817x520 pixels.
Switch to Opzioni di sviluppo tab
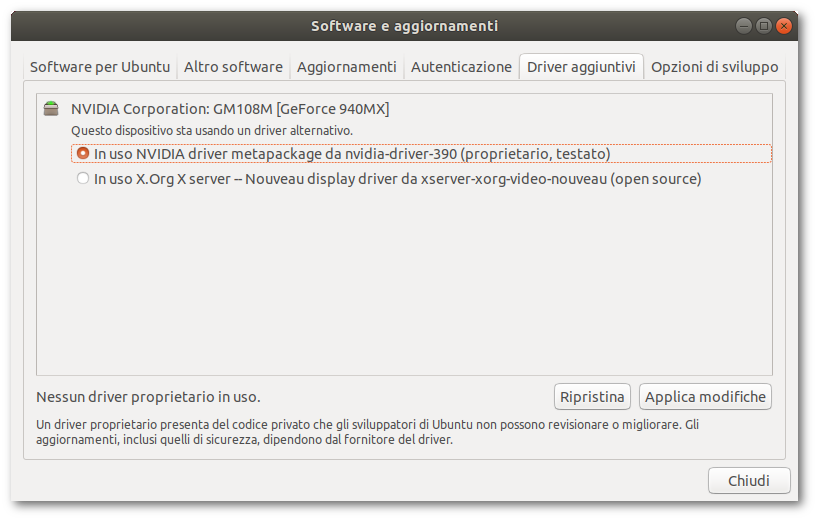click(x=714, y=67)
